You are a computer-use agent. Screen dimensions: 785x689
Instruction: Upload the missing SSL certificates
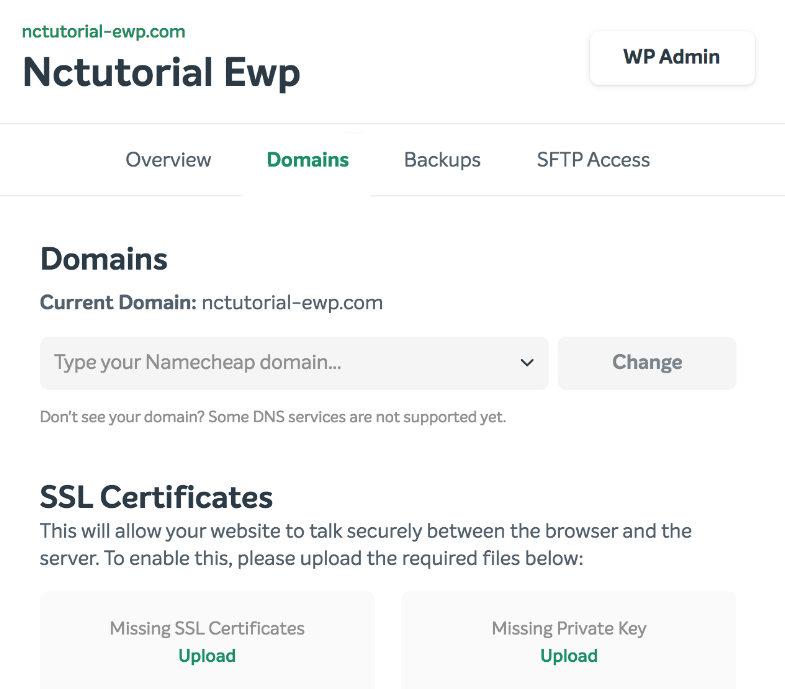(207, 656)
